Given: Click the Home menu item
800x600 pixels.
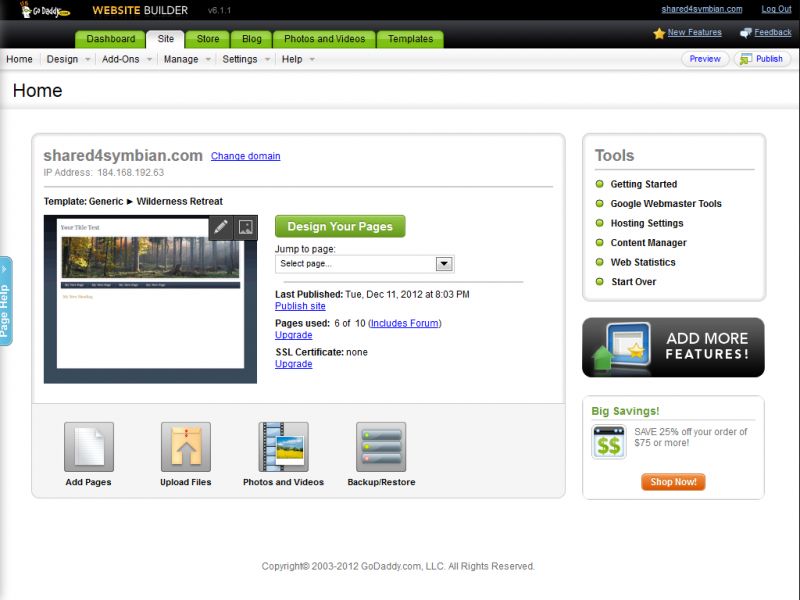Looking at the screenshot, I should coord(19,59).
